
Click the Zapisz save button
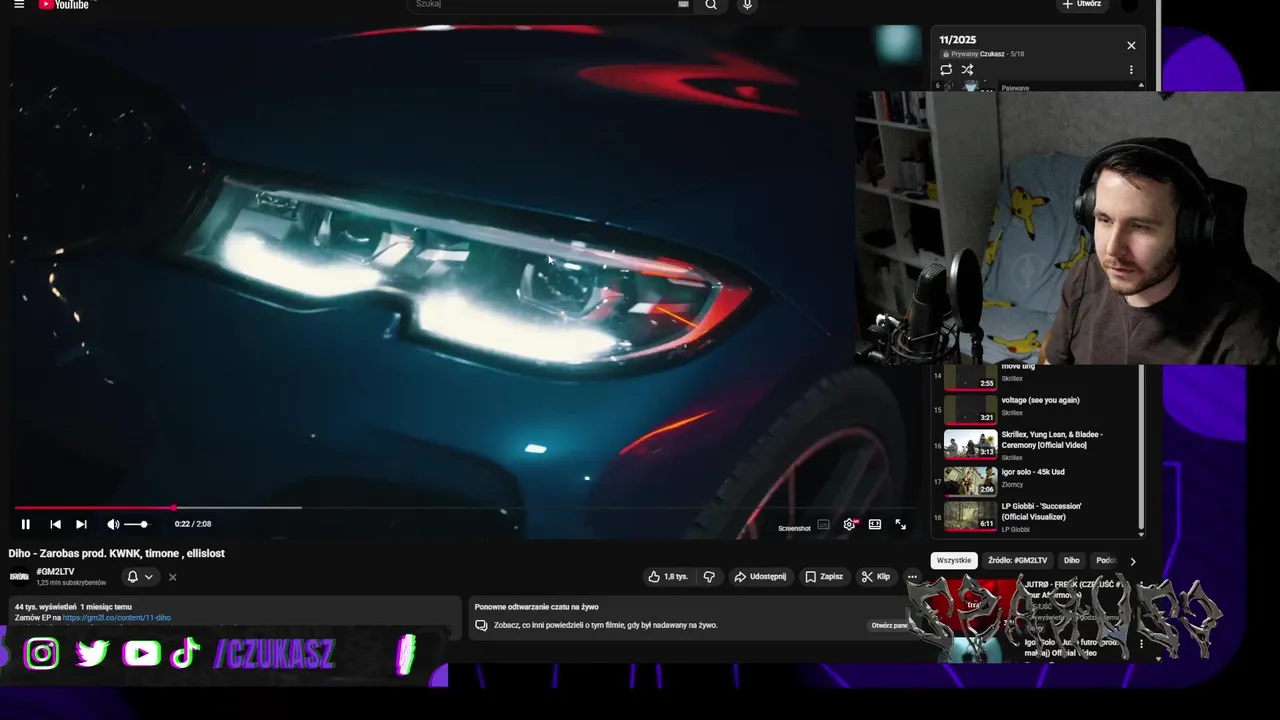tap(824, 577)
